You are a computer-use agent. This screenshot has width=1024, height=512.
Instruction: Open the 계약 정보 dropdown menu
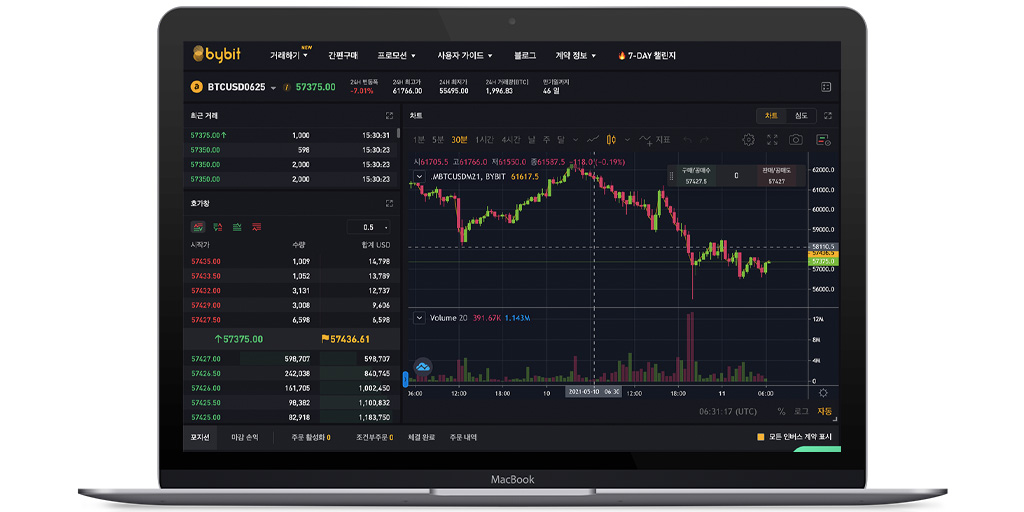pos(576,56)
